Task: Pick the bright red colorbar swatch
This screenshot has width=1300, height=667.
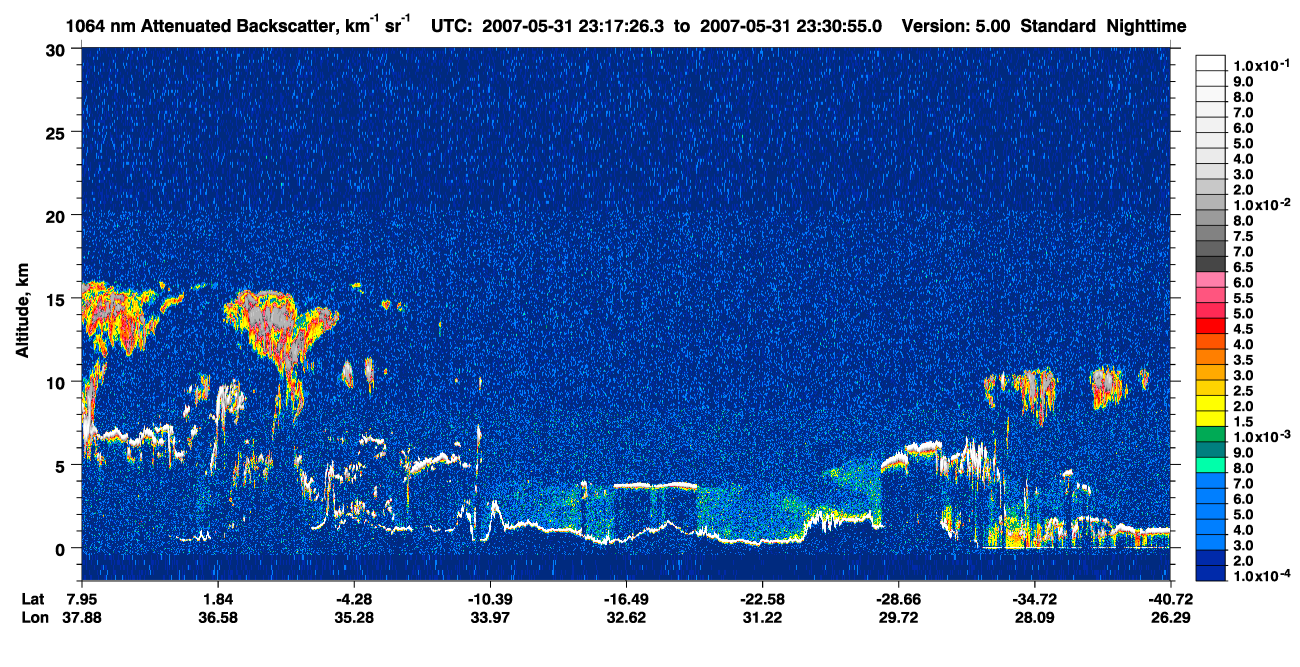Action: coord(1211,326)
